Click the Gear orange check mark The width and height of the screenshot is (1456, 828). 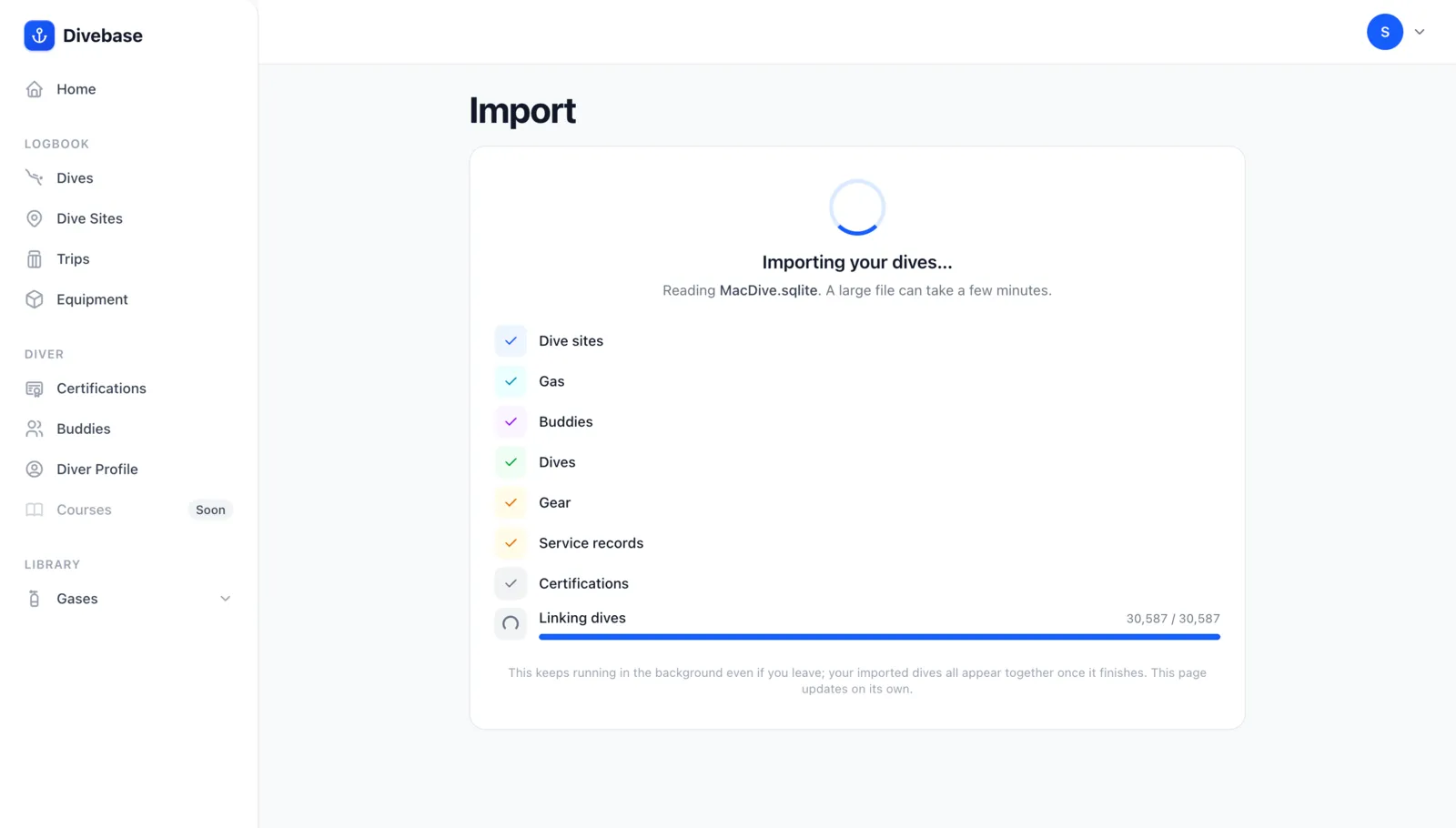[511, 503]
